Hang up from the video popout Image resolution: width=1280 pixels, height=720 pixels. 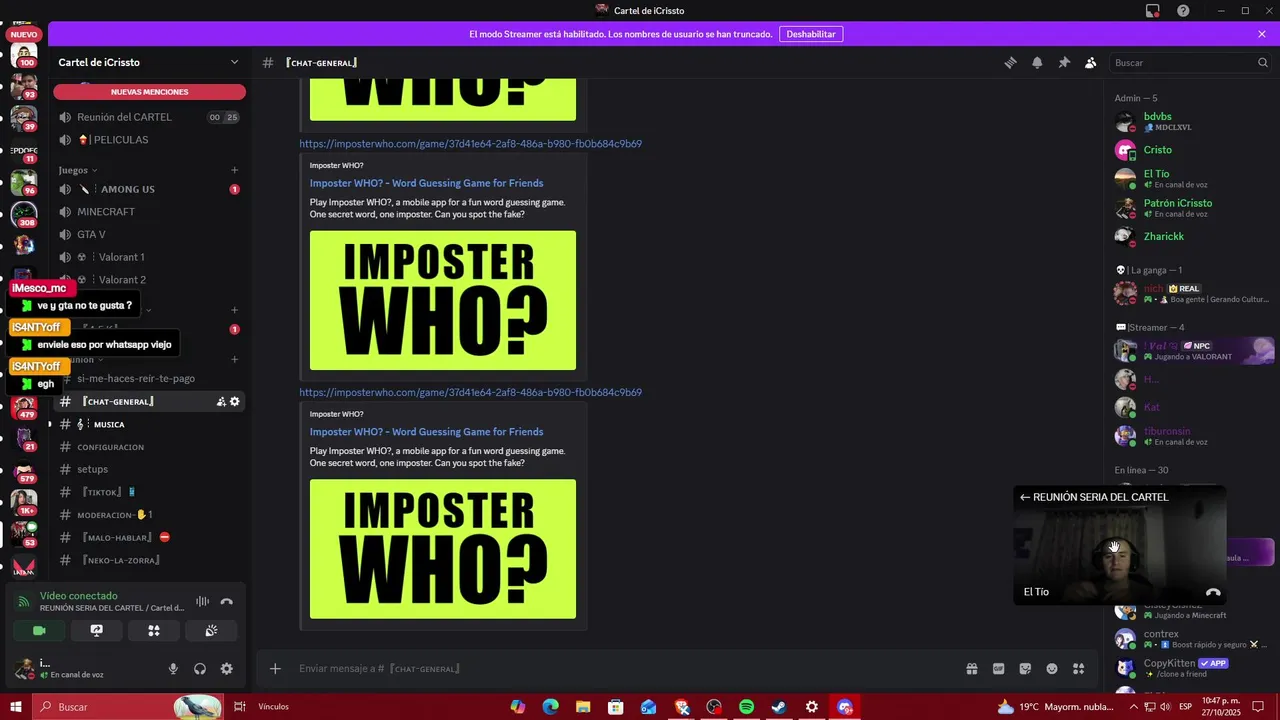[x=1213, y=592]
